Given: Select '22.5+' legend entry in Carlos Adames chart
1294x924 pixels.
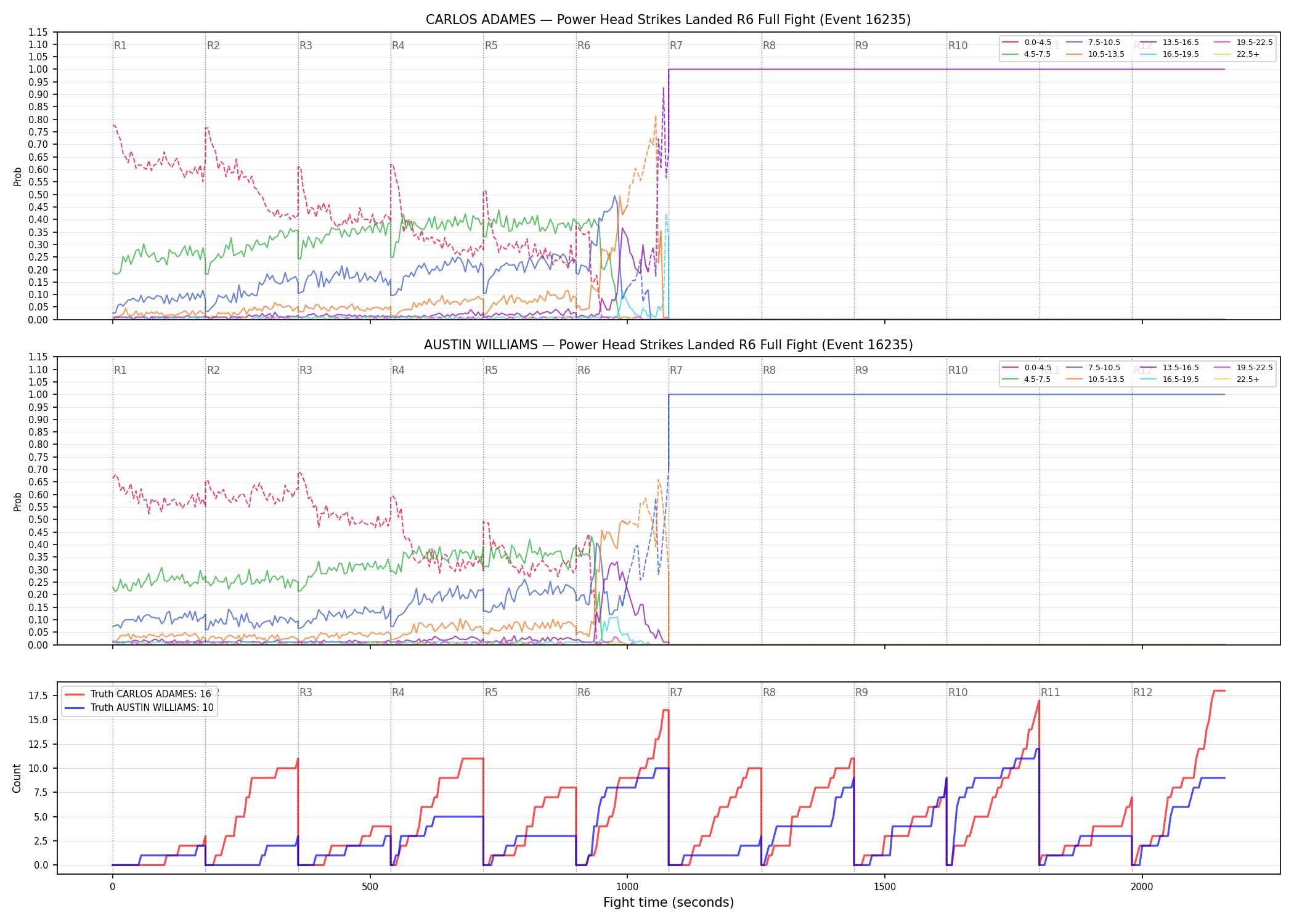Looking at the screenshot, I should coord(1237,54).
